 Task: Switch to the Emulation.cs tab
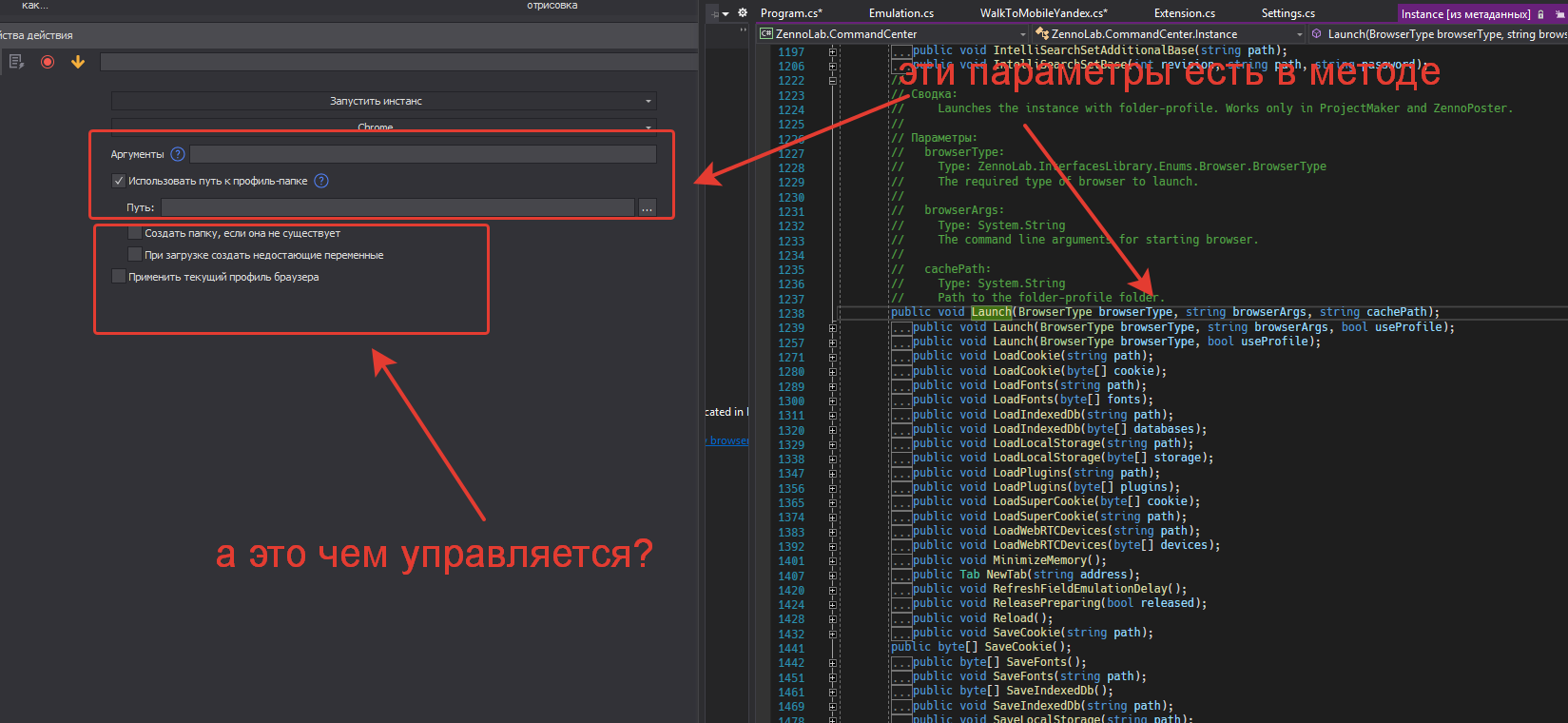click(x=900, y=13)
